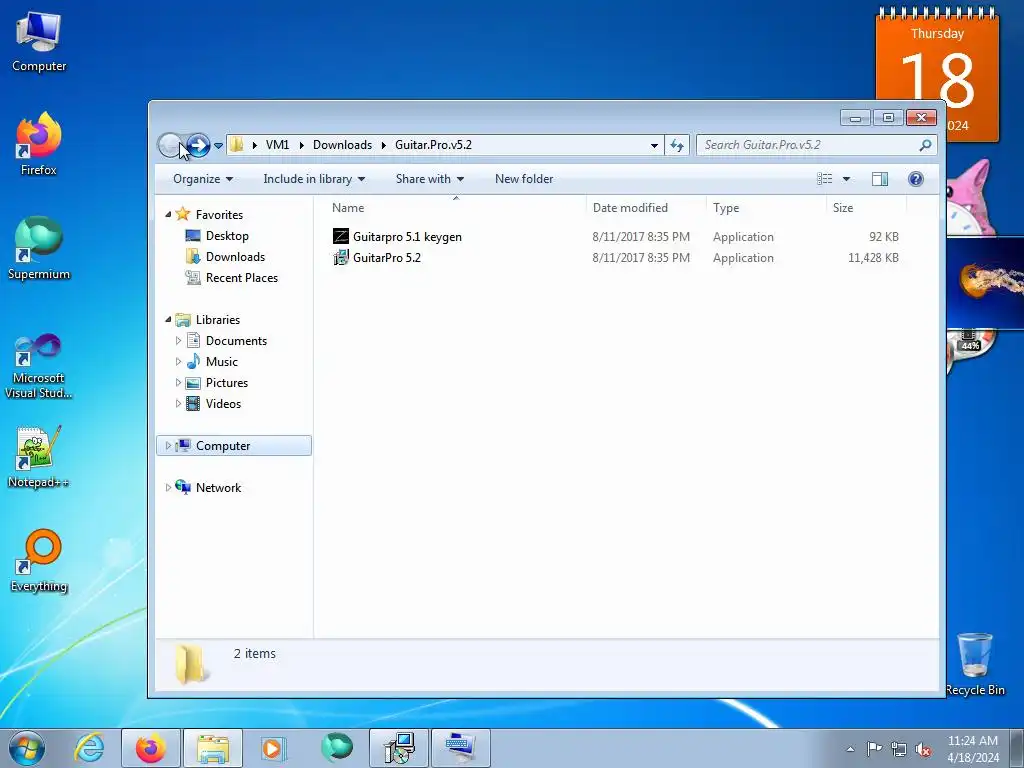Click Windows Media Player on the taskbar
This screenshot has height=768, width=1024.
274,748
